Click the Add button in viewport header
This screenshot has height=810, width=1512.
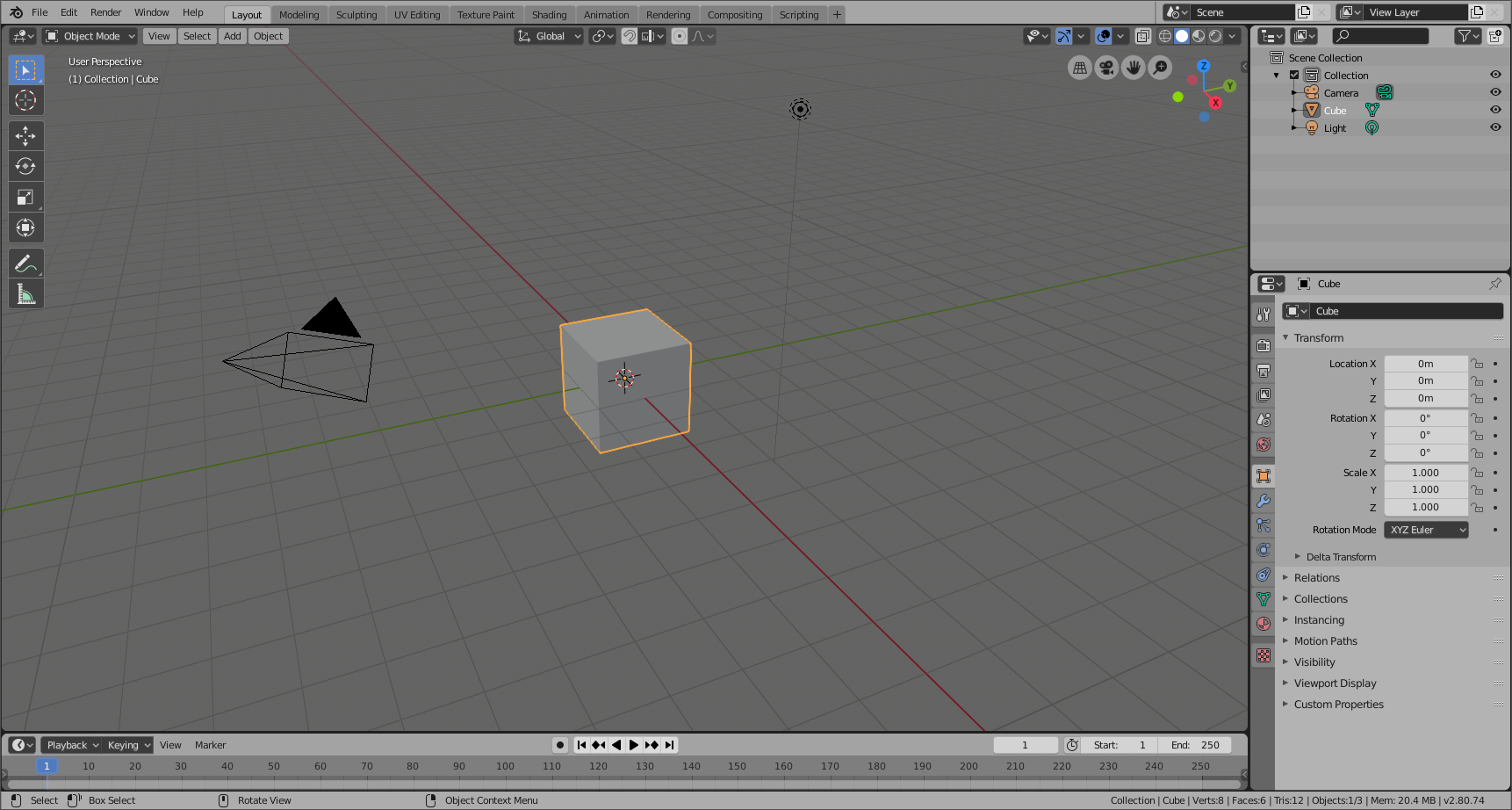tap(232, 36)
